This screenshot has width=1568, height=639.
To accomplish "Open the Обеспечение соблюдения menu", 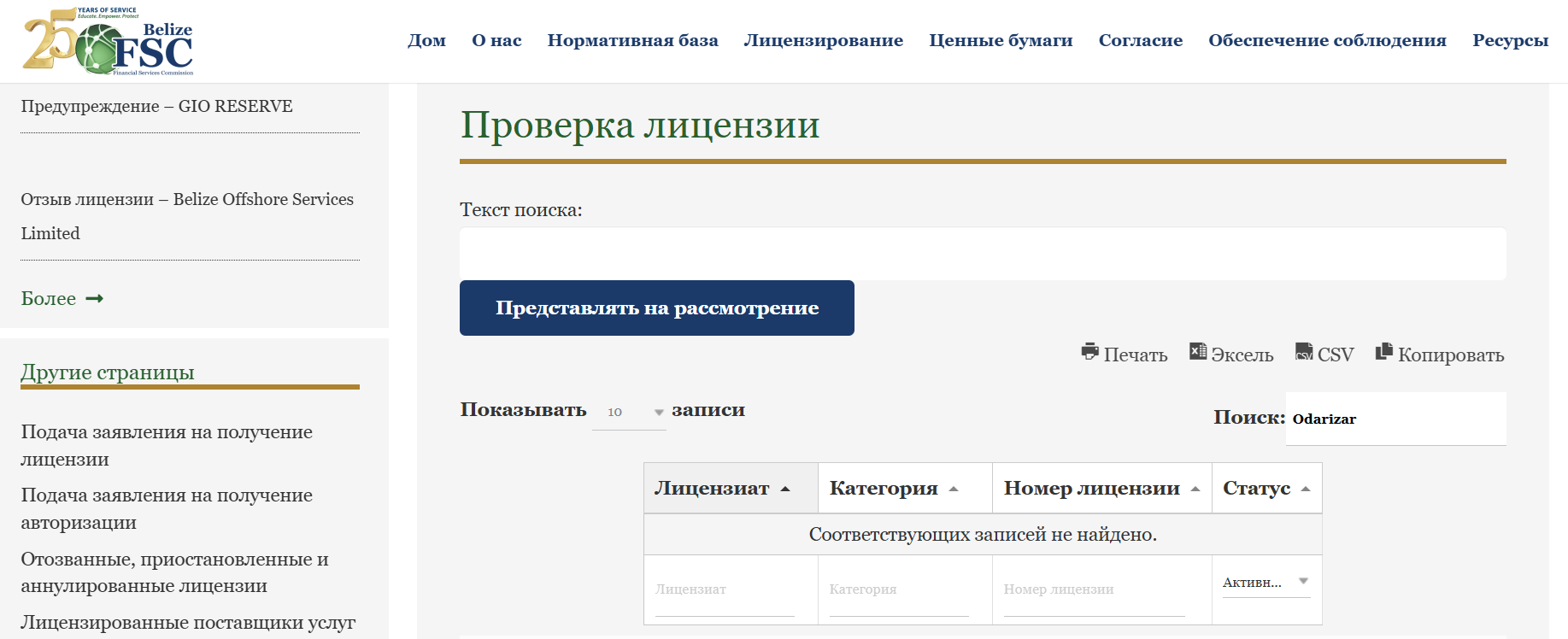I will click(1327, 40).
